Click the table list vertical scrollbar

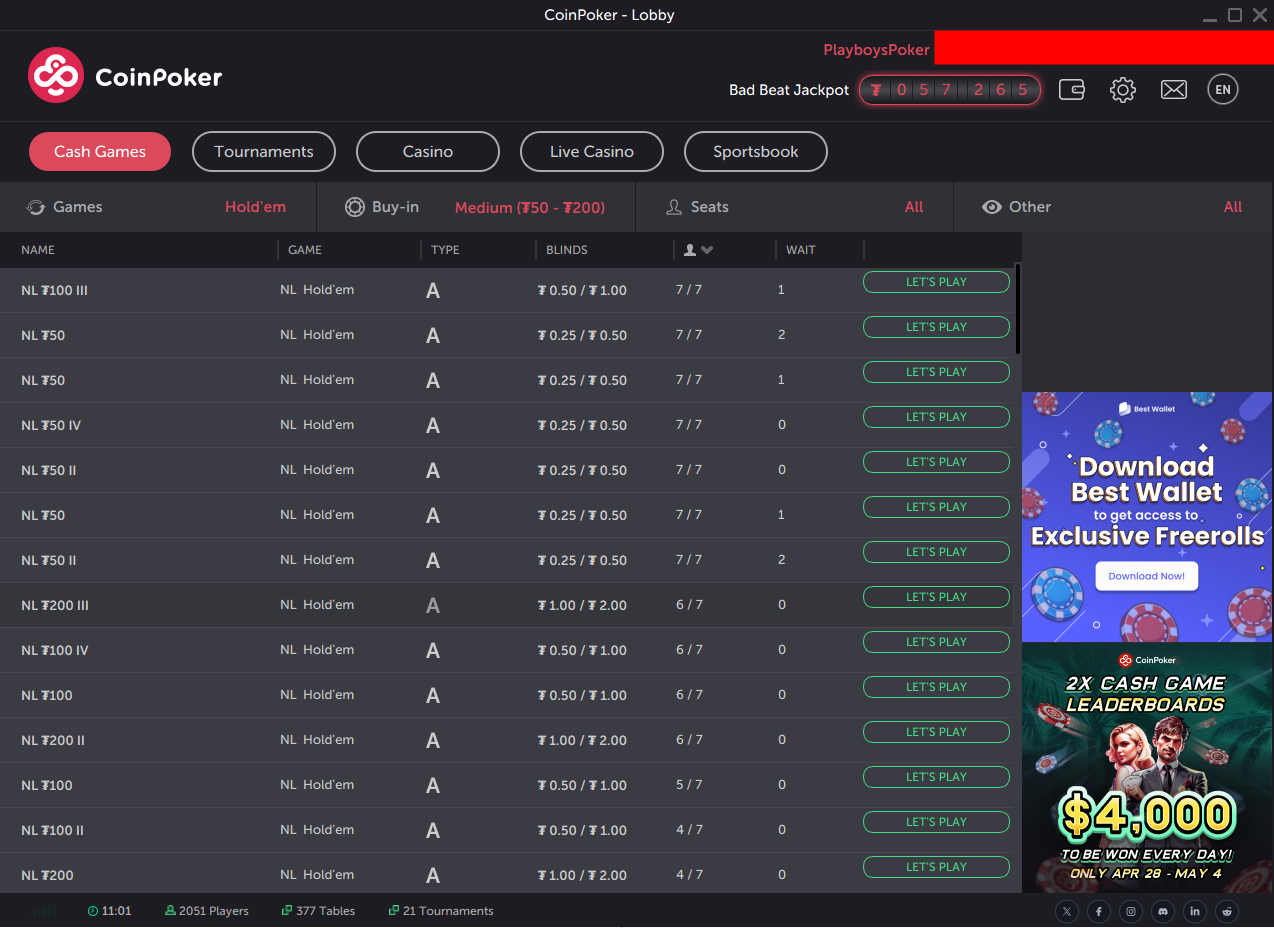click(1018, 308)
